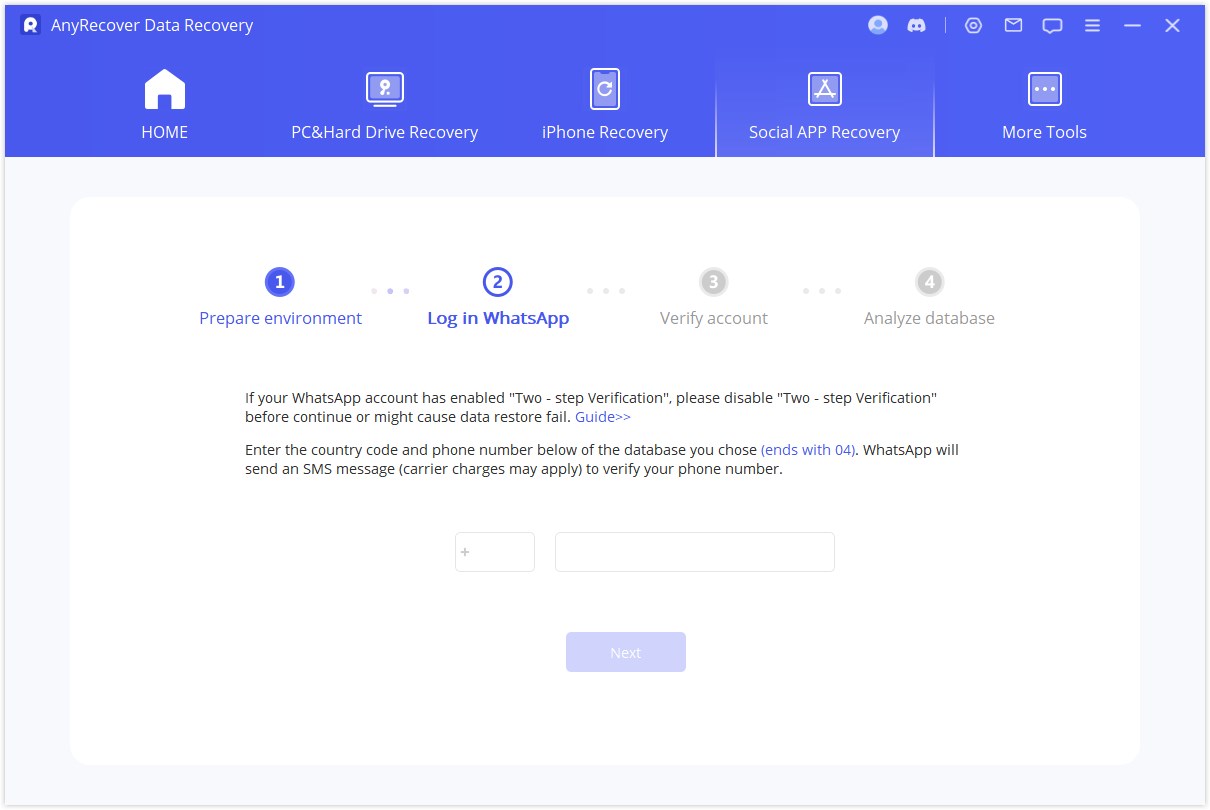Switch to PC&Hard Drive Recovery tab label

(x=384, y=132)
